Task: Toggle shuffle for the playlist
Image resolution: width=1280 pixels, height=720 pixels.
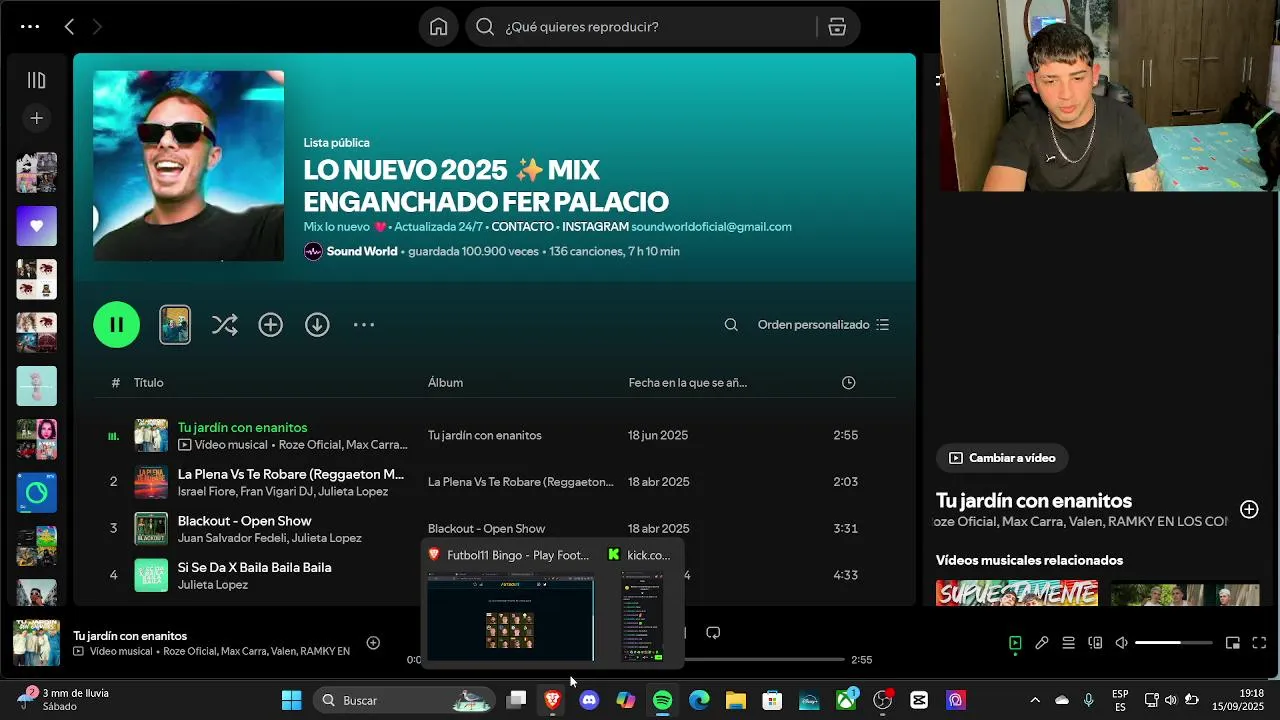Action: (224, 325)
